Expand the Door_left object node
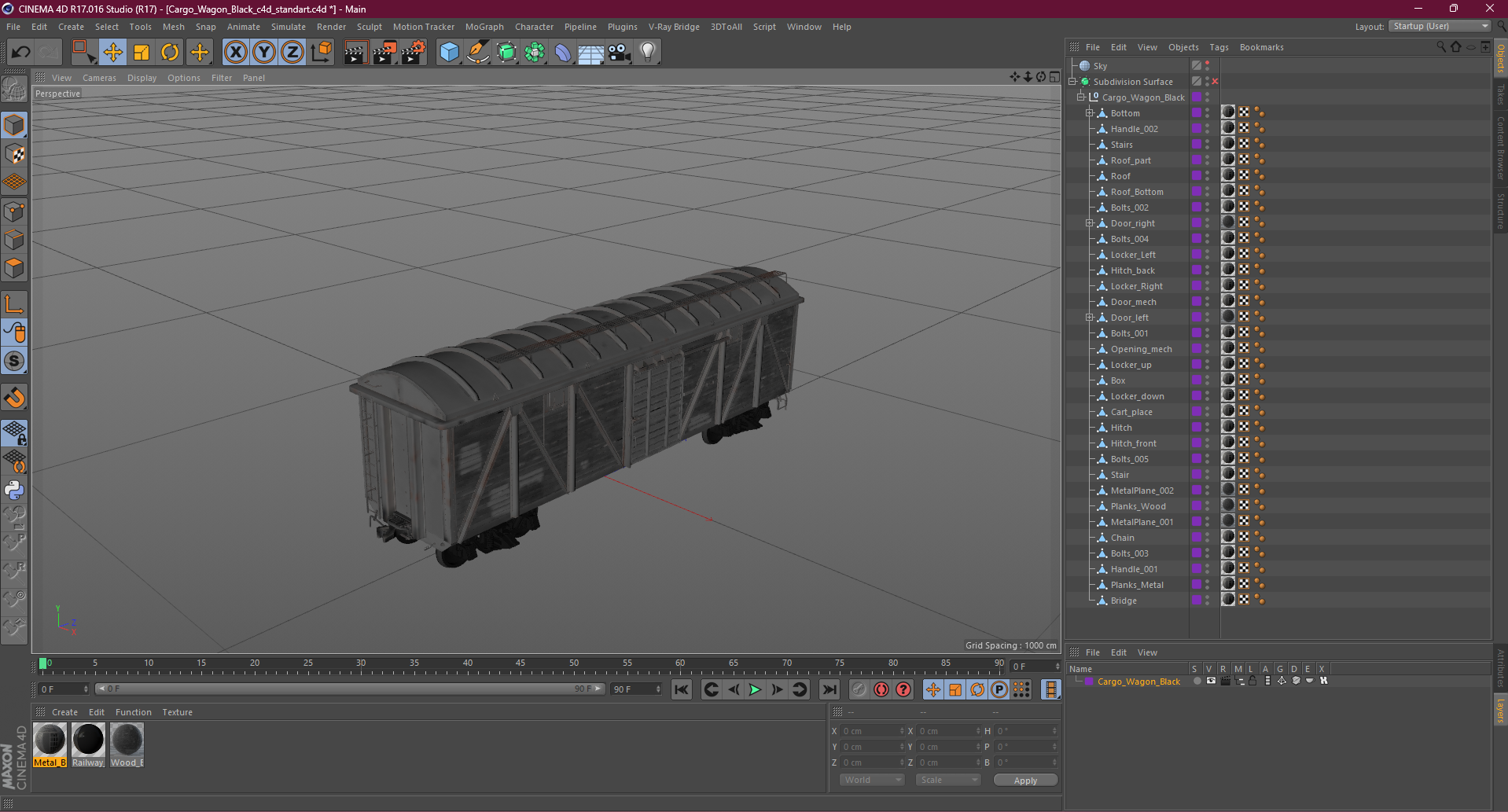This screenshot has height=812, width=1508. (x=1090, y=317)
